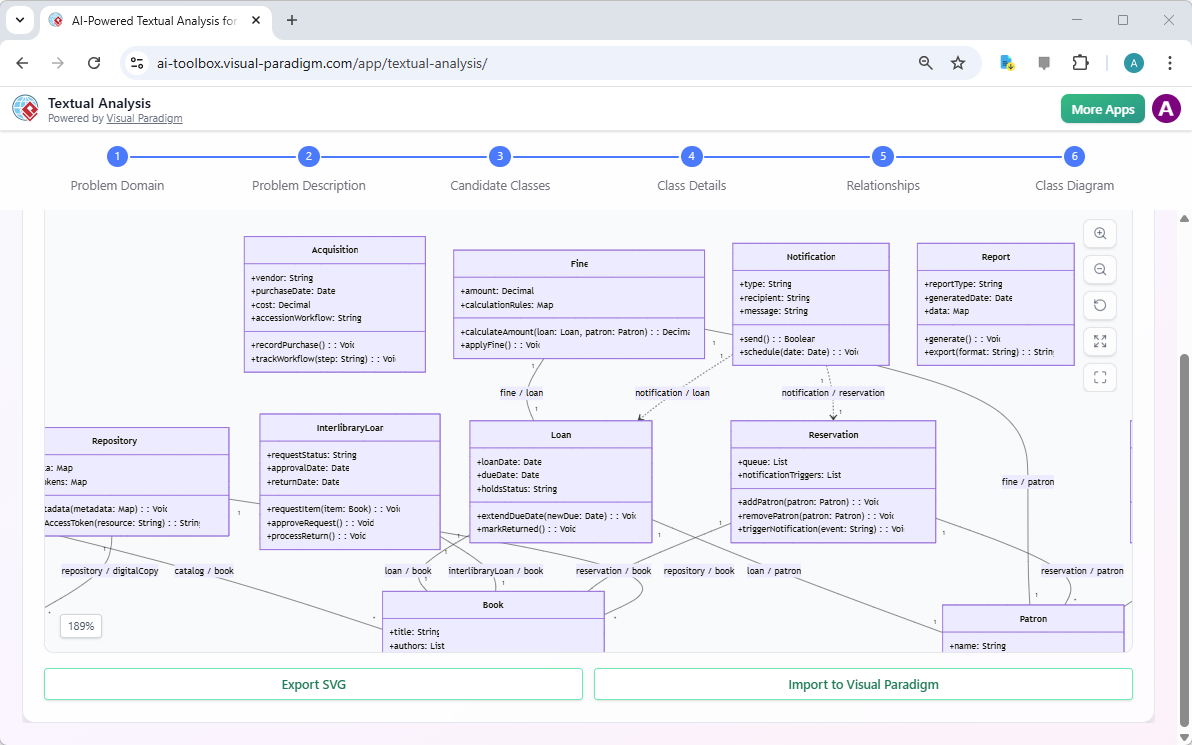Reset the diagram view
Screen dimensions: 1192x745
(1100, 305)
